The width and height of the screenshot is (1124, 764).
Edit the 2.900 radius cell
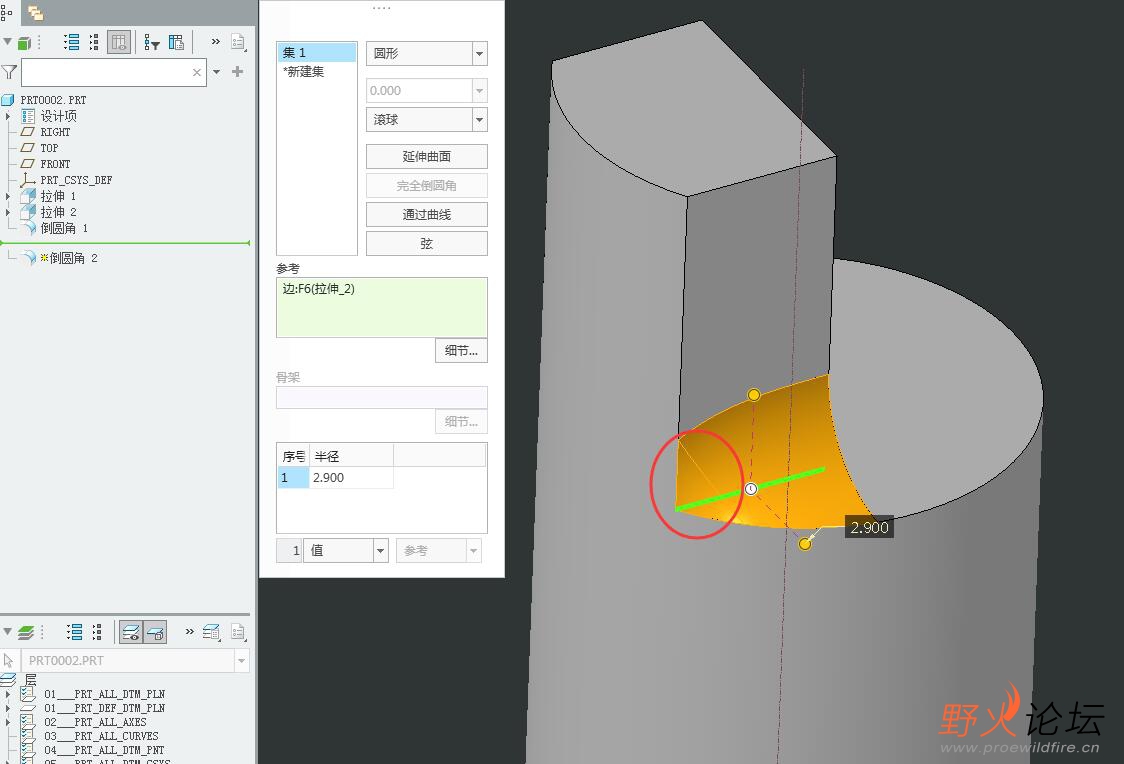click(351, 477)
